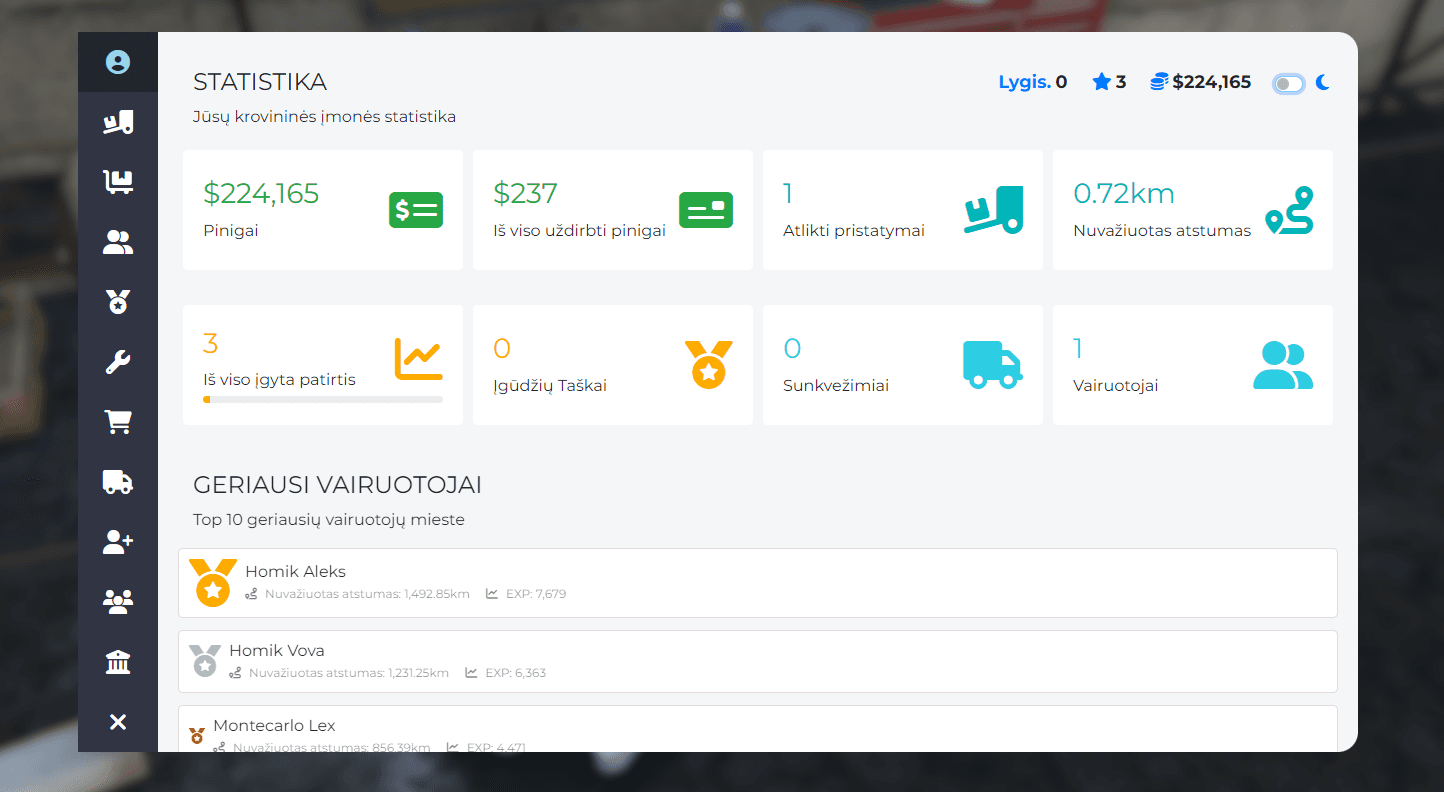This screenshot has height=792, width=1444.
Task: Click the truck icon in Sunkvežimiai card
Action: coord(993,365)
